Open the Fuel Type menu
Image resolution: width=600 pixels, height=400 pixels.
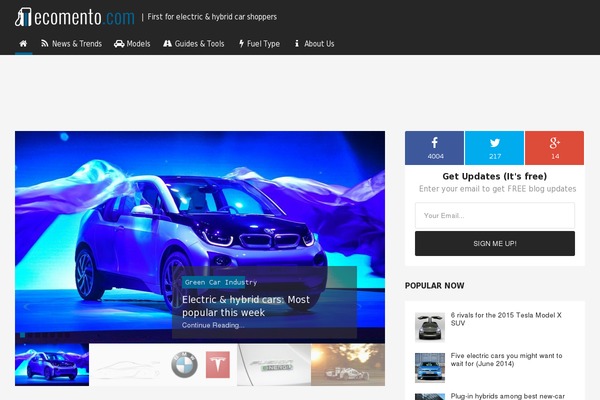259,44
